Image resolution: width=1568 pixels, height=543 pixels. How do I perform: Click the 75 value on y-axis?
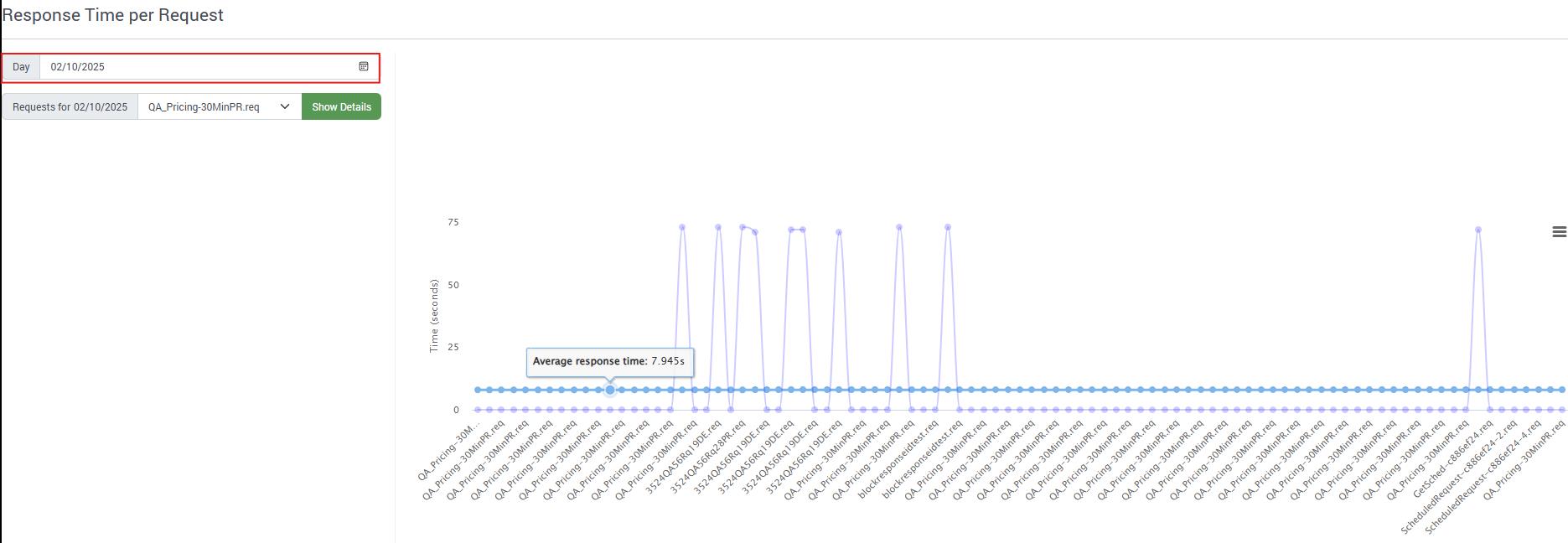tap(453, 222)
